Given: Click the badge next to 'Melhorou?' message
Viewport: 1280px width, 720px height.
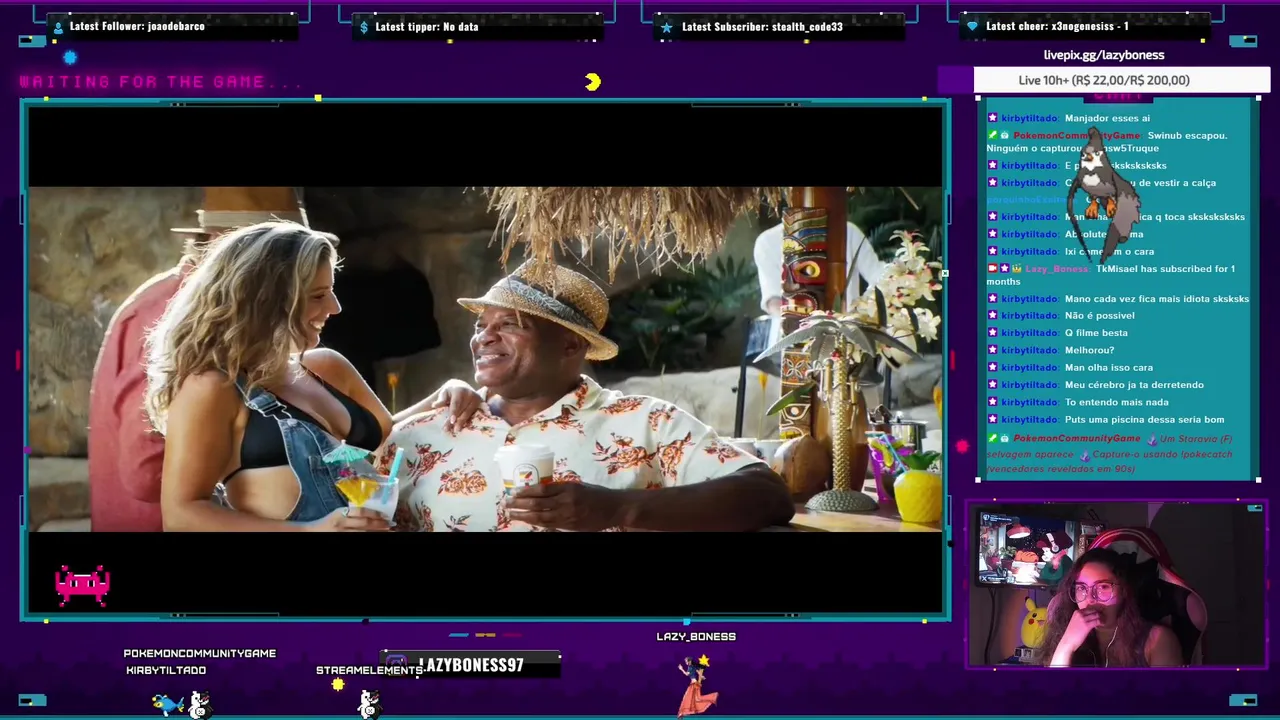Looking at the screenshot, I should tap(993, 350).
